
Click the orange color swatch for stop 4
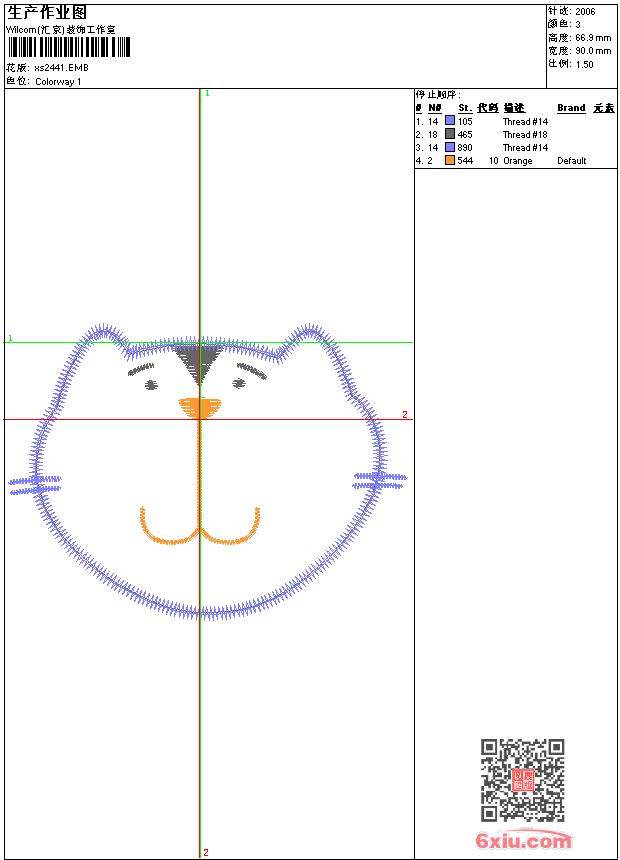tap(450, 160)
